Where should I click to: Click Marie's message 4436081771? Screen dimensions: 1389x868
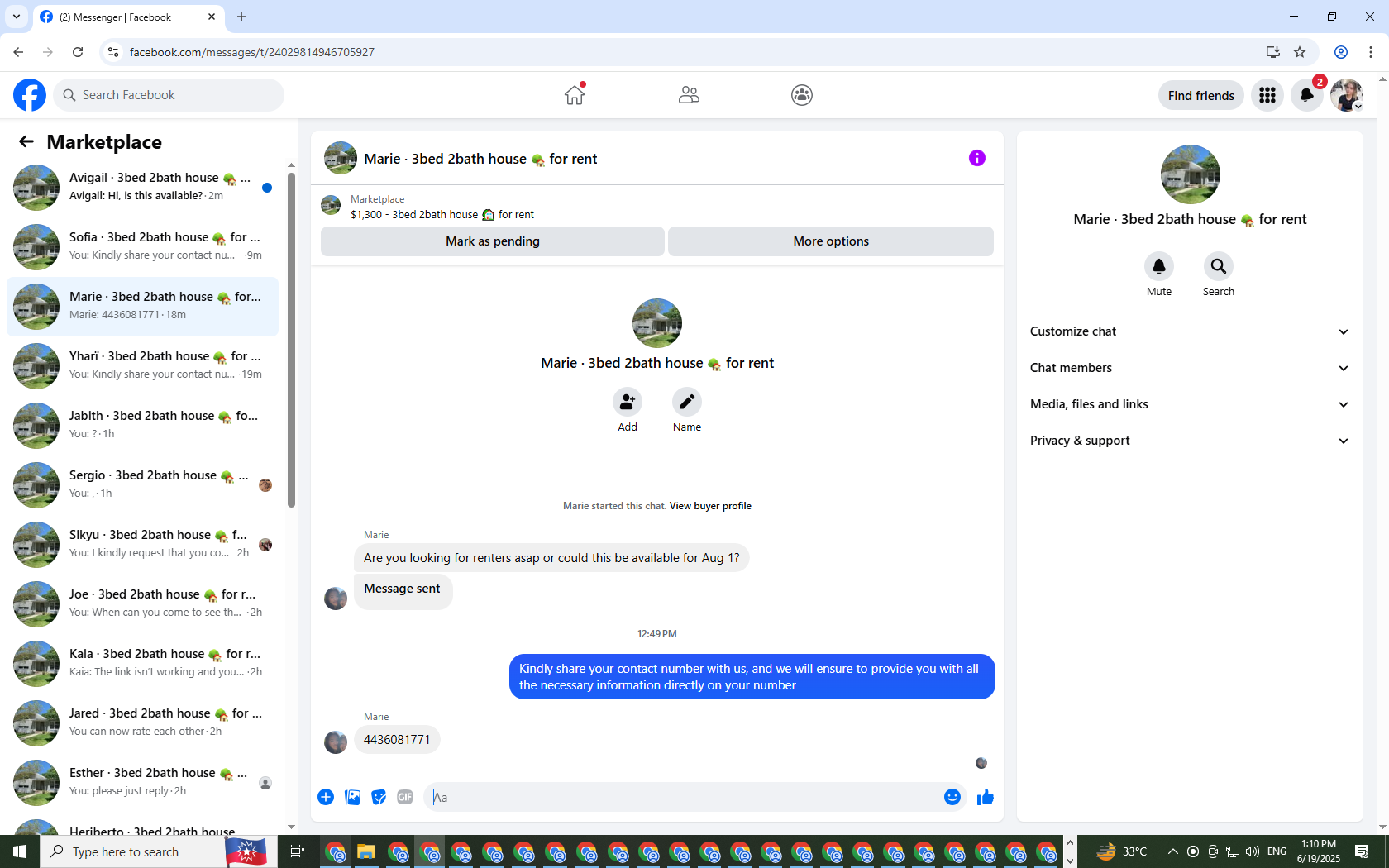397,740
